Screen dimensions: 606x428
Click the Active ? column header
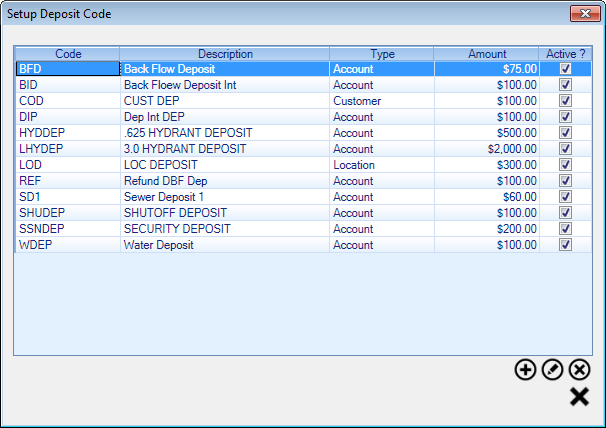[565, 54]
